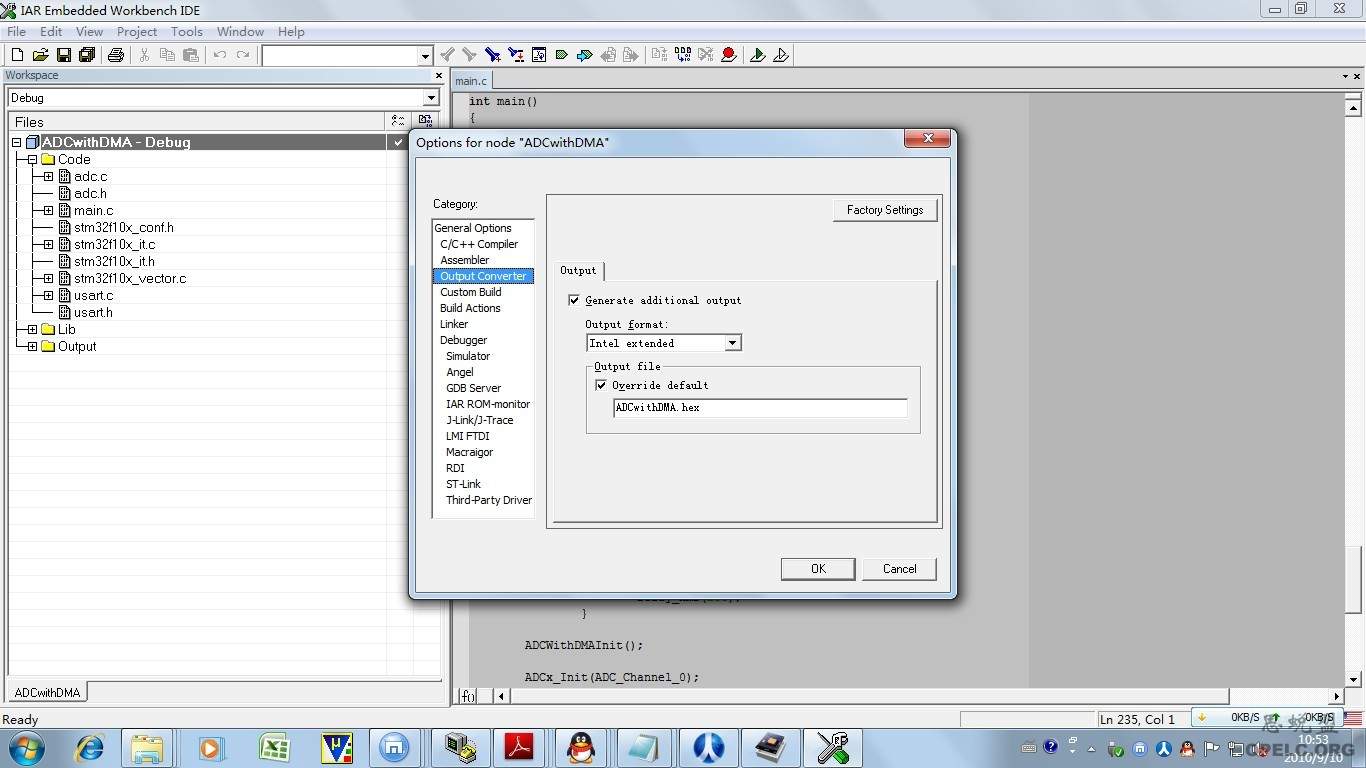Click the editor horizontal scrollbar left arrow
Image resolution: width=1366 pixels, height=768 pixels.
tap(501, 696)
